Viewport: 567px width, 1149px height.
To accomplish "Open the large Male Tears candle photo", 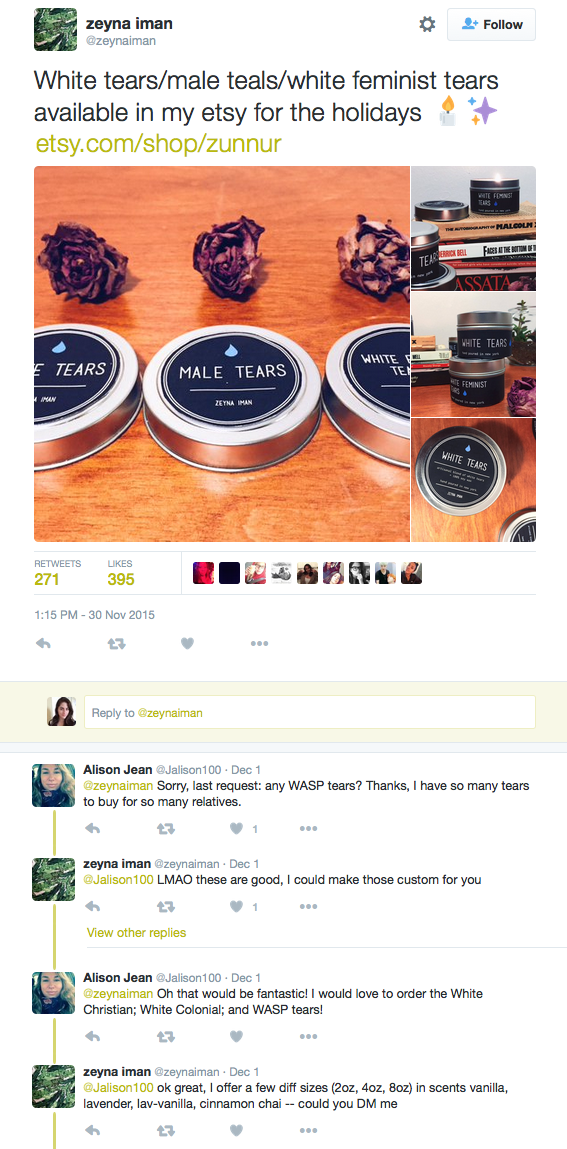I will 222,354.
